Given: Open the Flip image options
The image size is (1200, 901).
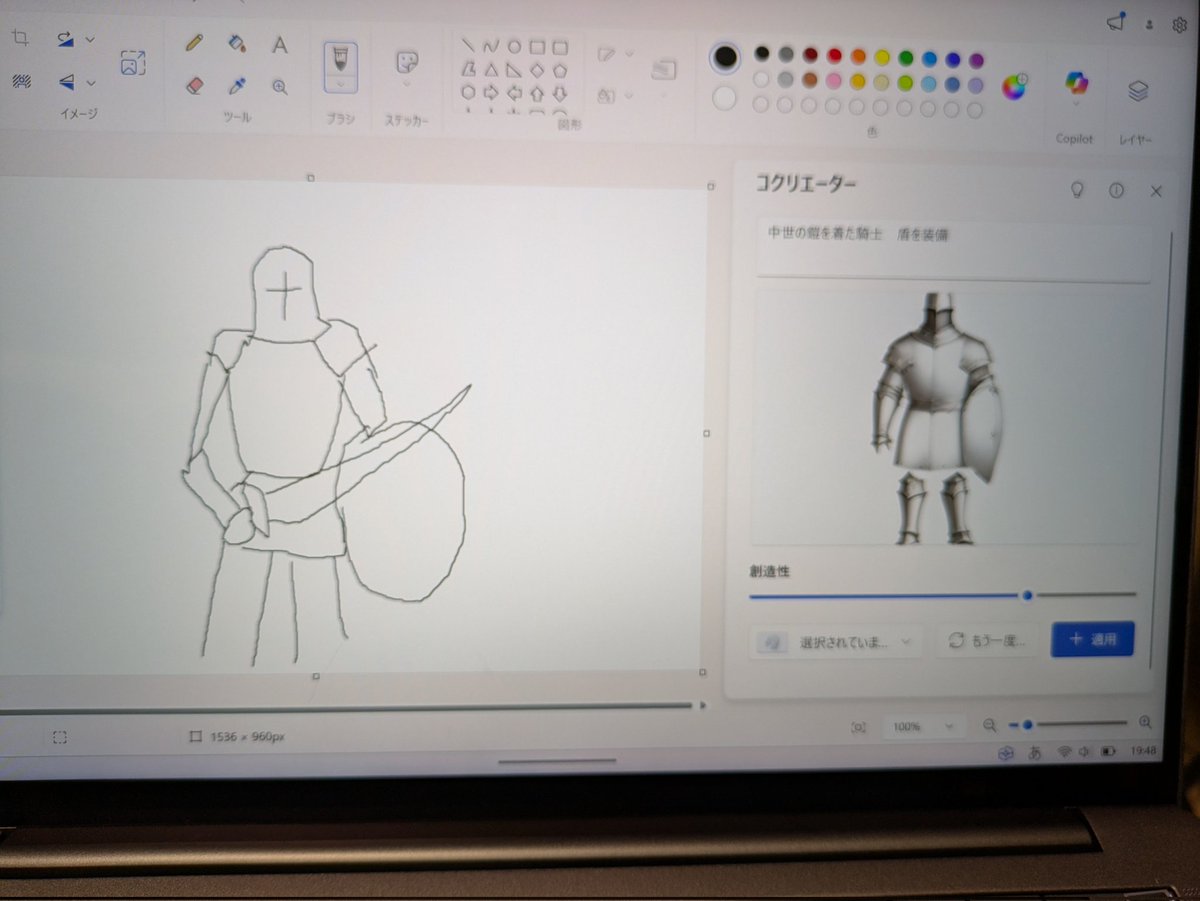Looking at the screenshot, I should pyautogui.click(x=66, y=82).
